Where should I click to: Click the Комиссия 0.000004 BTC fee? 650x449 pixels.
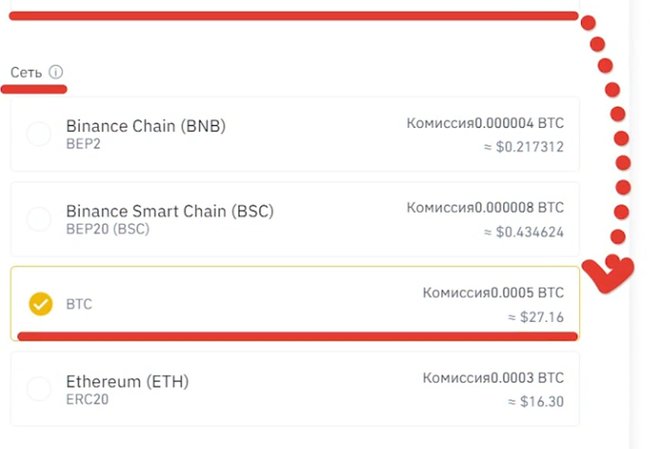(x=485, y=123)
